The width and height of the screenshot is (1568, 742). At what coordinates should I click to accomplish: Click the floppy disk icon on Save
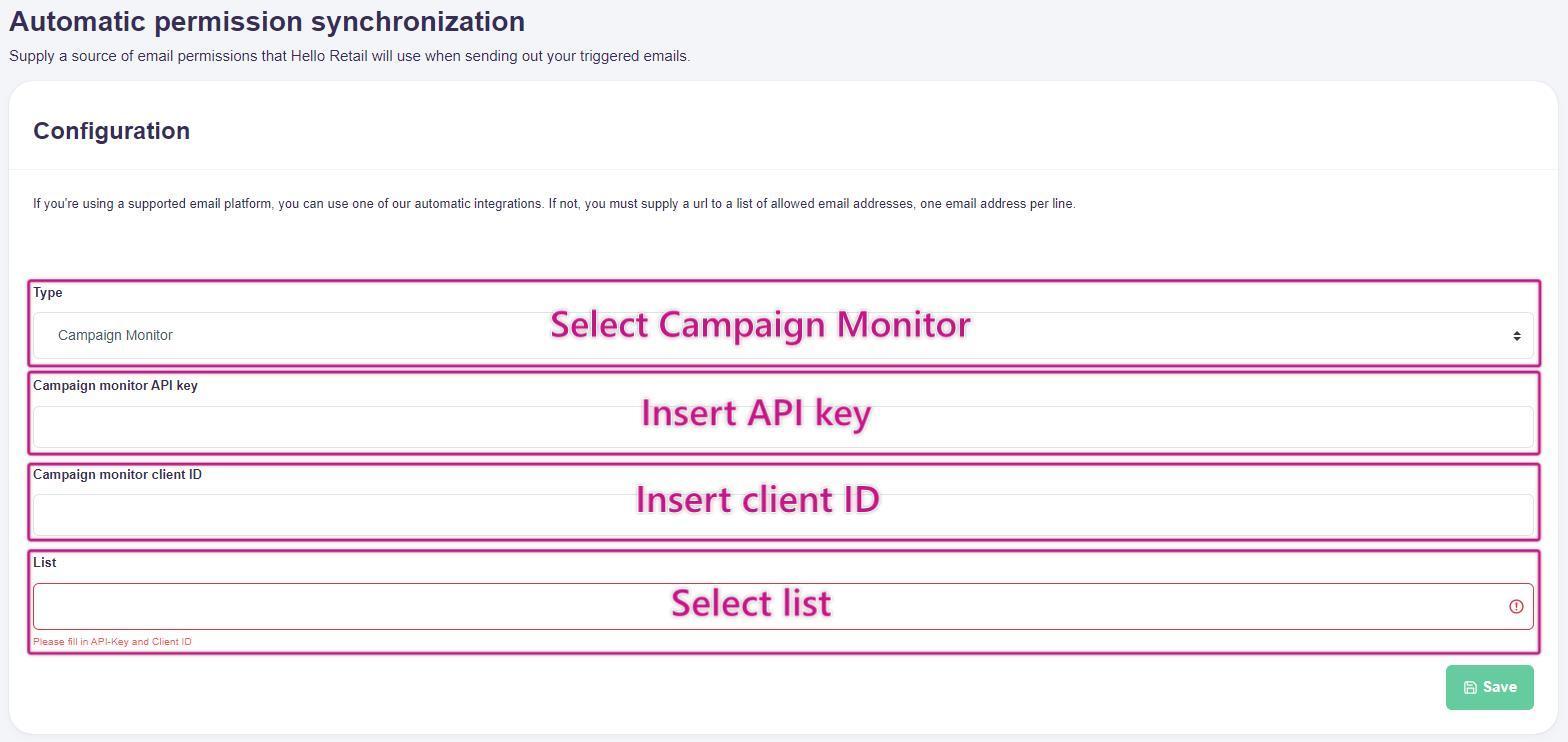pyautogui.click(x=1470, y=688)
